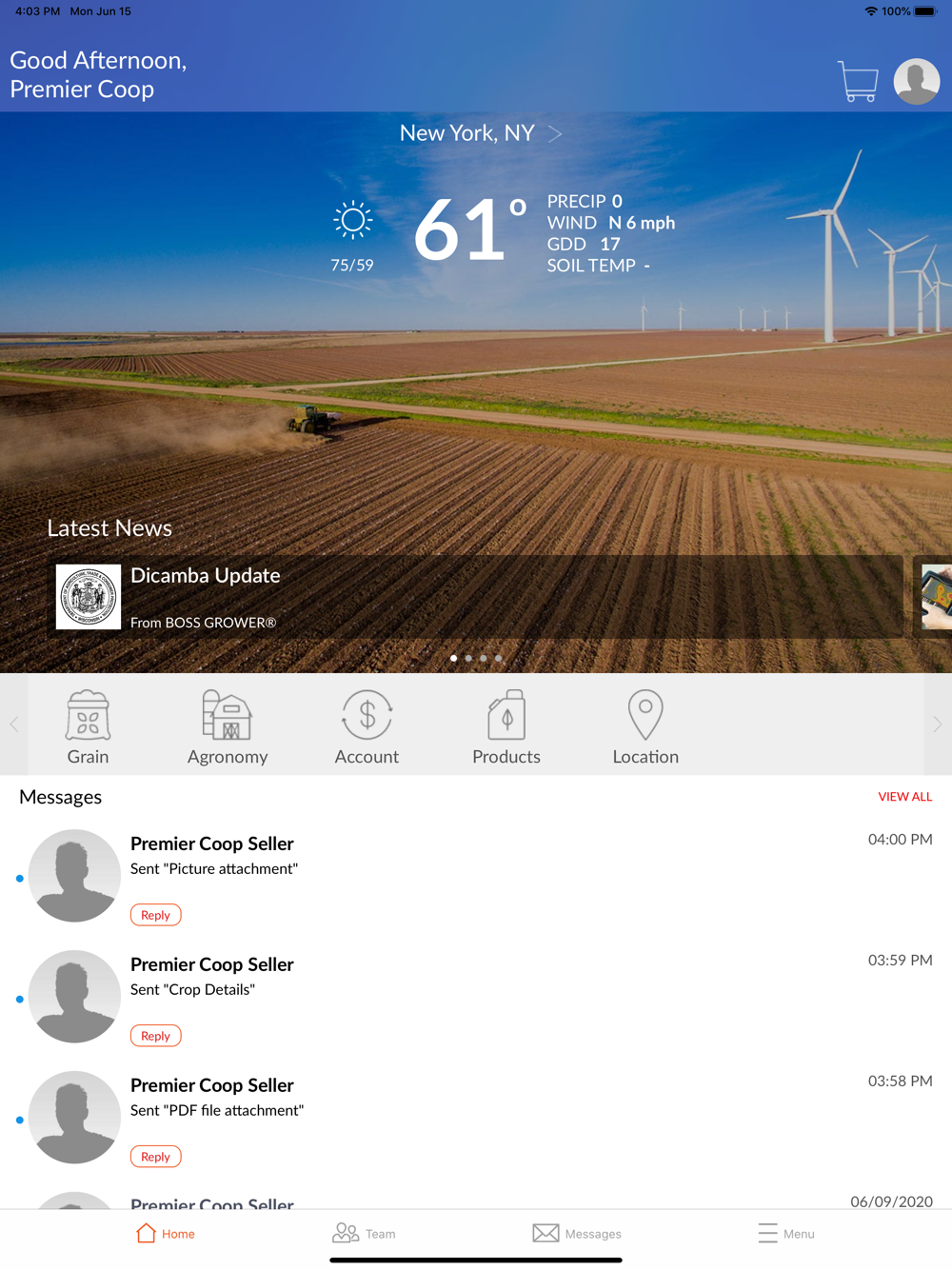This screenshot has height=1270, width=952.
Task: Open the message dated 06/09/2020
Action: [x=476, y=1201]
